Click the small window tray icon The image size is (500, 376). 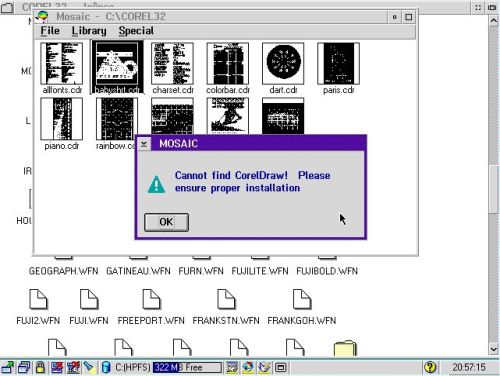(x=281, y=367)
